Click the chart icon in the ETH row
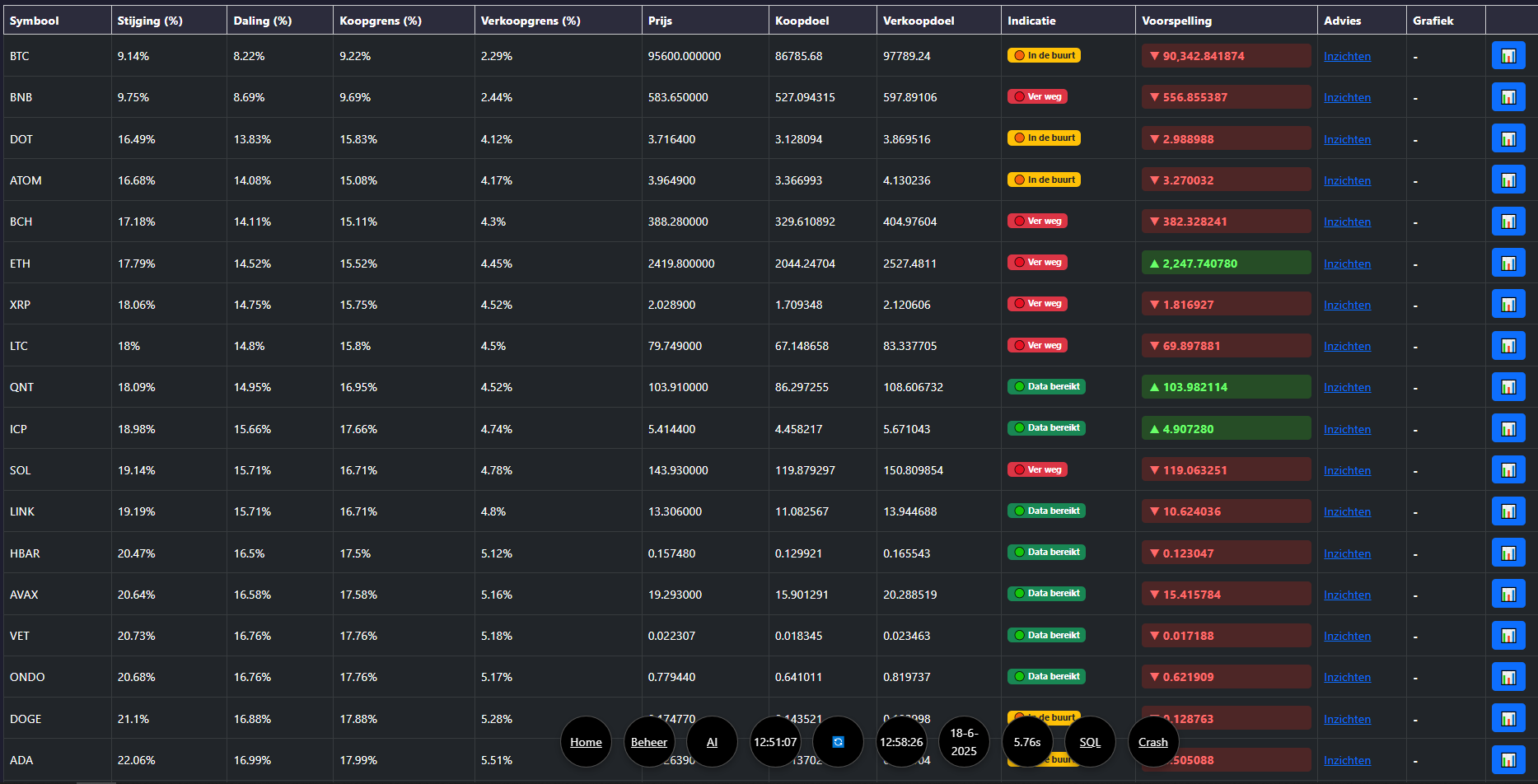 click(x=1508, y=264)
